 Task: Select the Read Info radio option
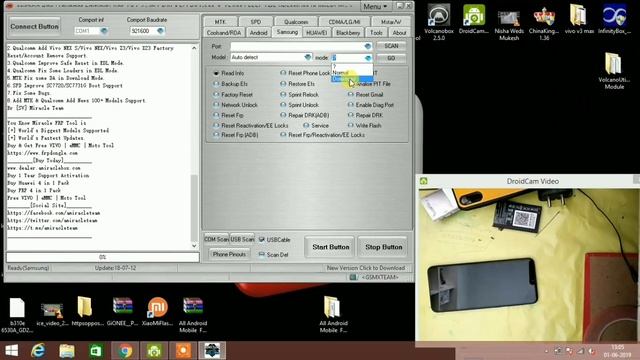[x=216, y=73]
